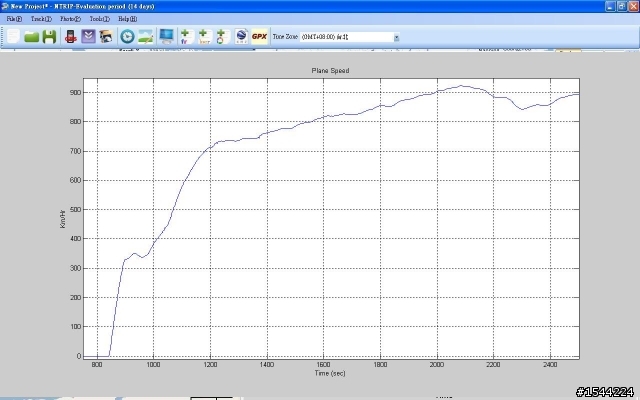Click the blue clock icon
640x400 pixels.
point(127,37)
